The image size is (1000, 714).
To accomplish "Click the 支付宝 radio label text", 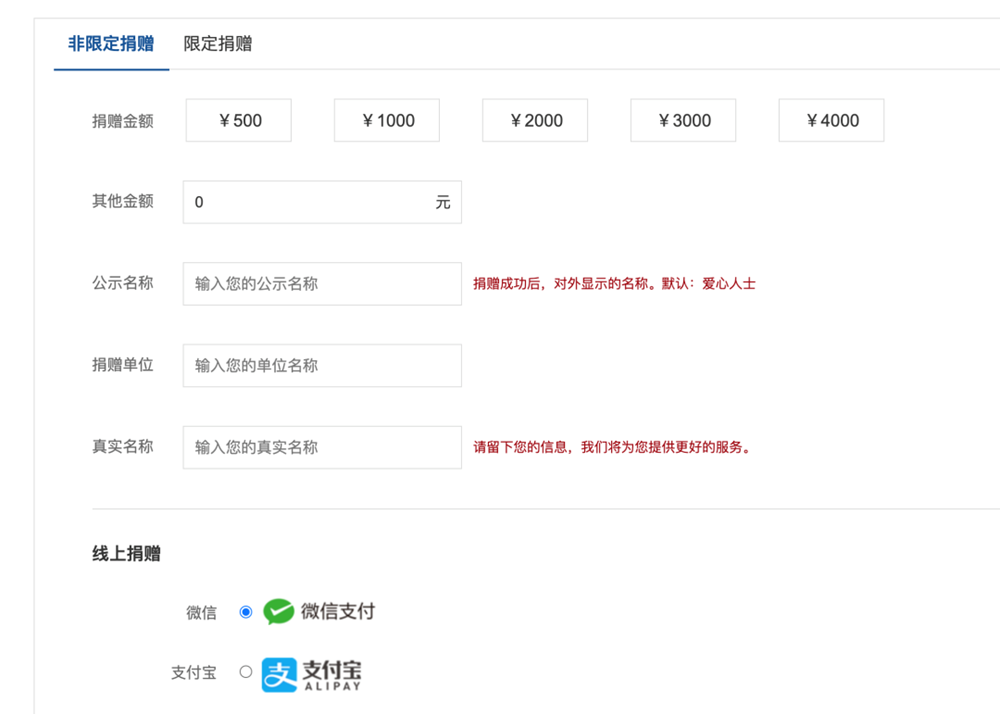I will tap(193, 673).
